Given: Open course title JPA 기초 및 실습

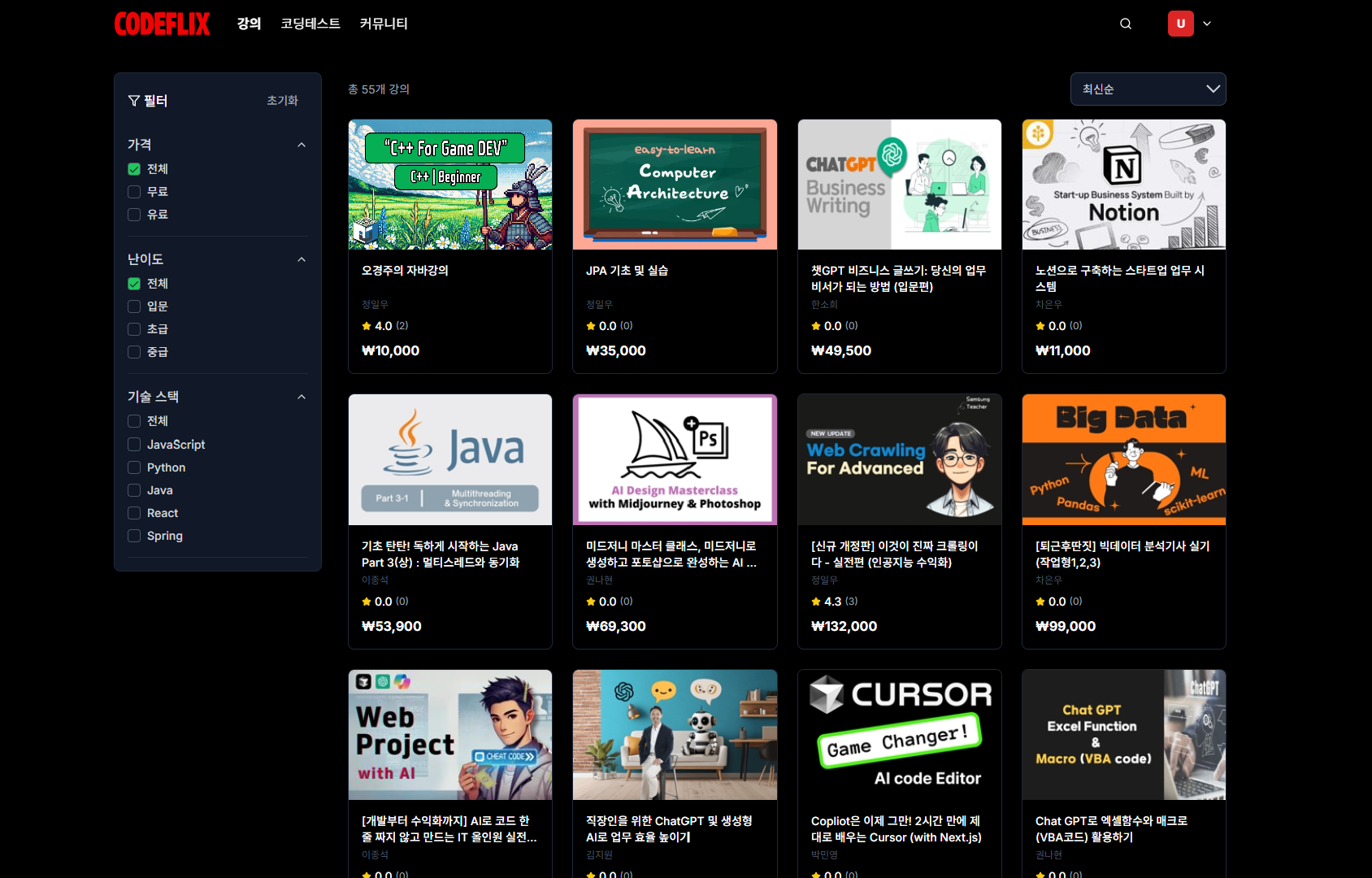Looking at the screenshot, I should tap(627, 271).
